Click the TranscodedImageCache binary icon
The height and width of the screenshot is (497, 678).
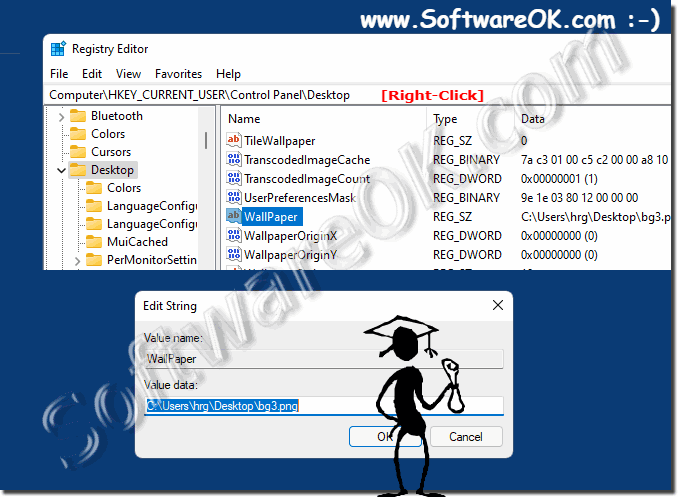[233, 159]
